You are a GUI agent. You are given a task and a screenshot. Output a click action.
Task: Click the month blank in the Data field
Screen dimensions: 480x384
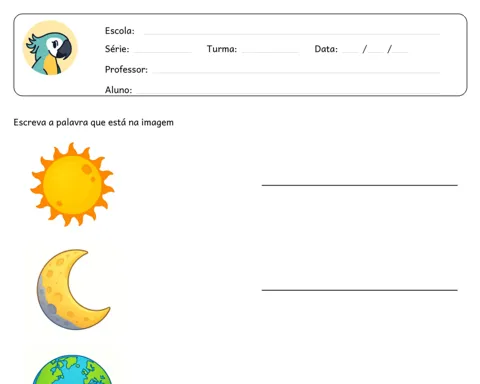(376, 52)
